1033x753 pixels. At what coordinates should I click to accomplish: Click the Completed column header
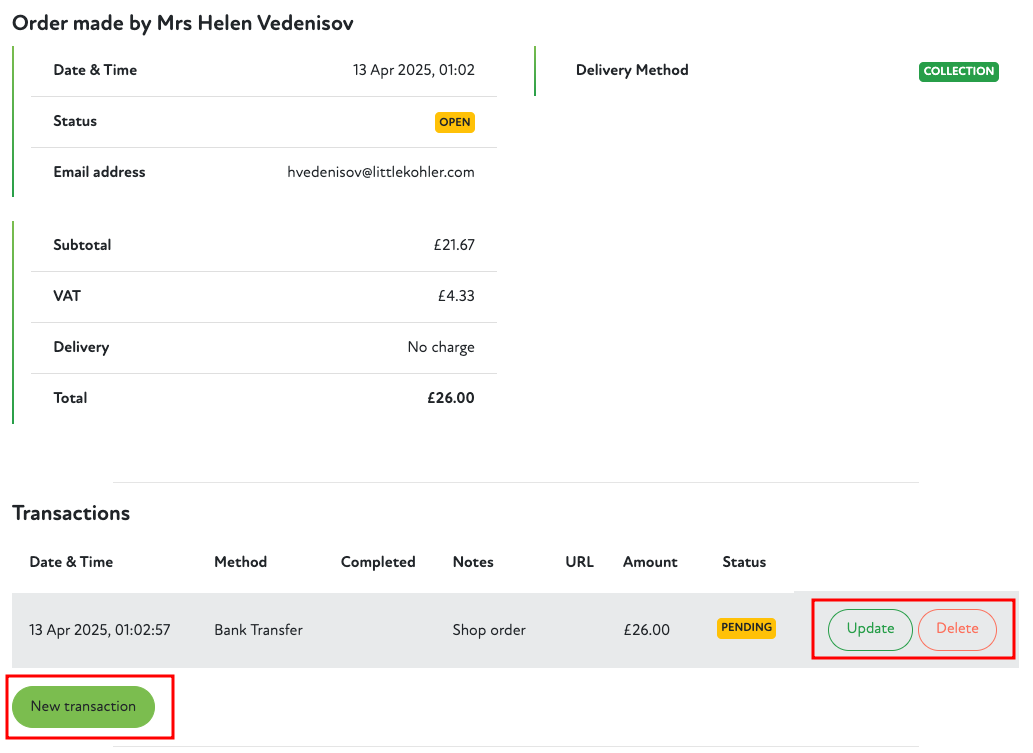378,562
